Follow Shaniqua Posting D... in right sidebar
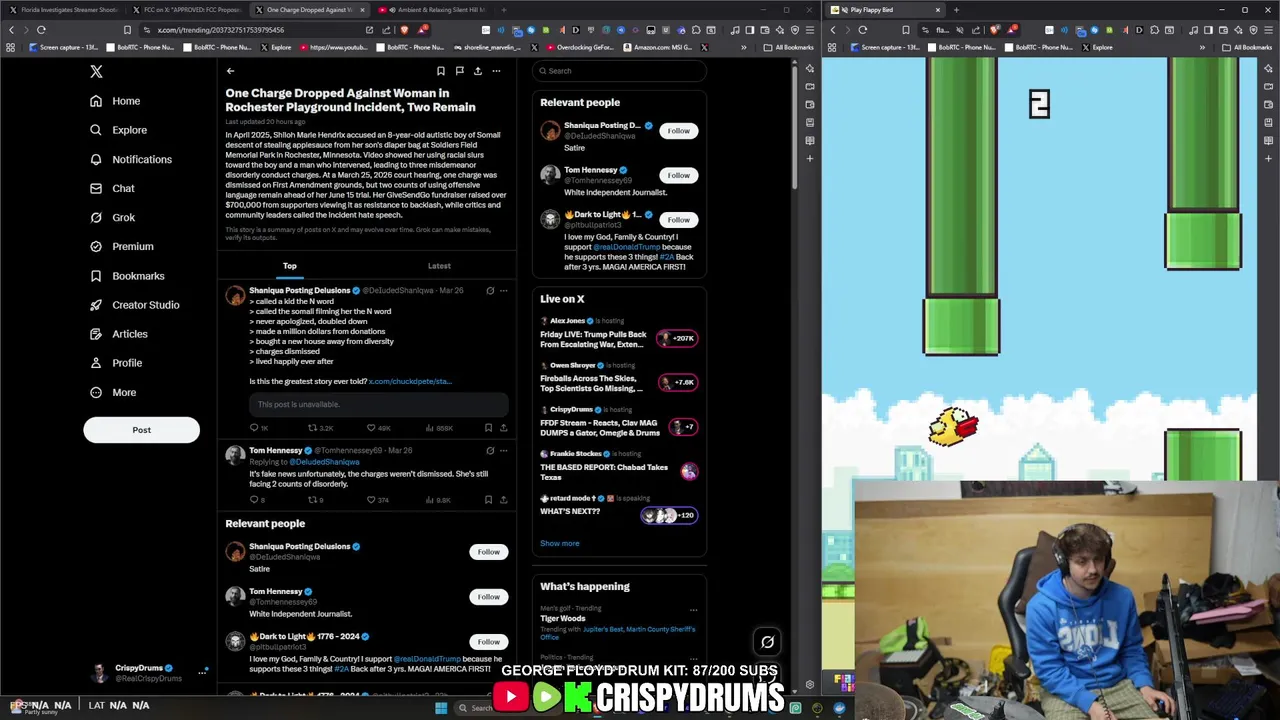Image resolution: width=1280 pixels, height=720 pixels. tap(678, 131)
